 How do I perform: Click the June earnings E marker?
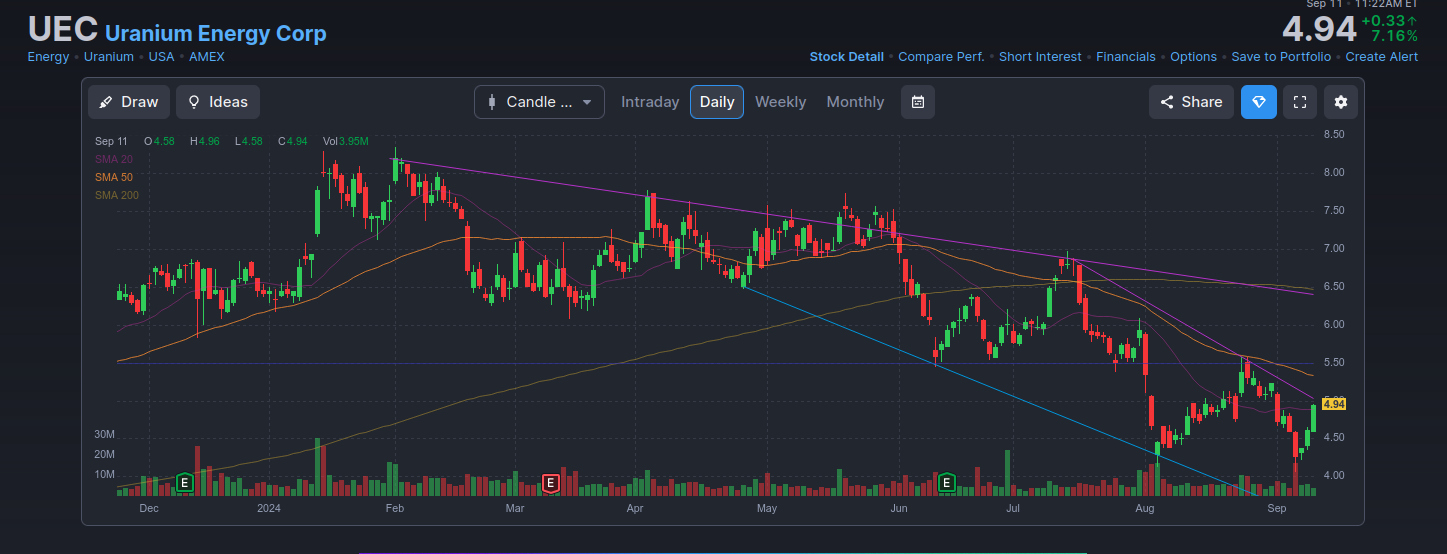point(946,483)
